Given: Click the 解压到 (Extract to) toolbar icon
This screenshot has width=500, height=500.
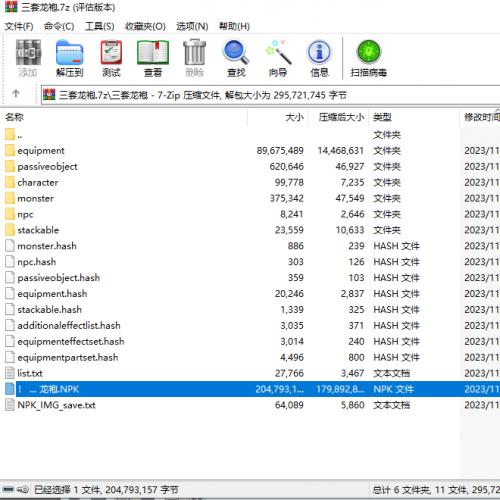Looking at the screenshot, I should (x=69, y=58).
